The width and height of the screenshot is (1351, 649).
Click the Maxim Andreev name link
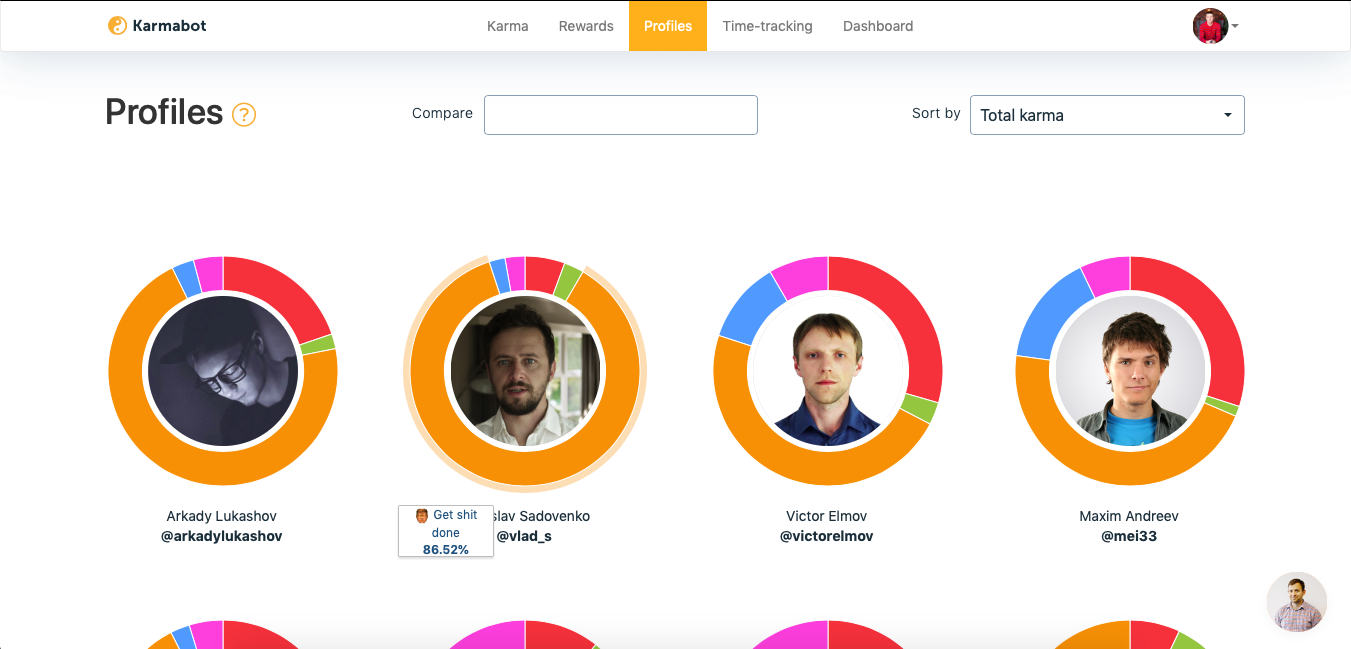1129,516
